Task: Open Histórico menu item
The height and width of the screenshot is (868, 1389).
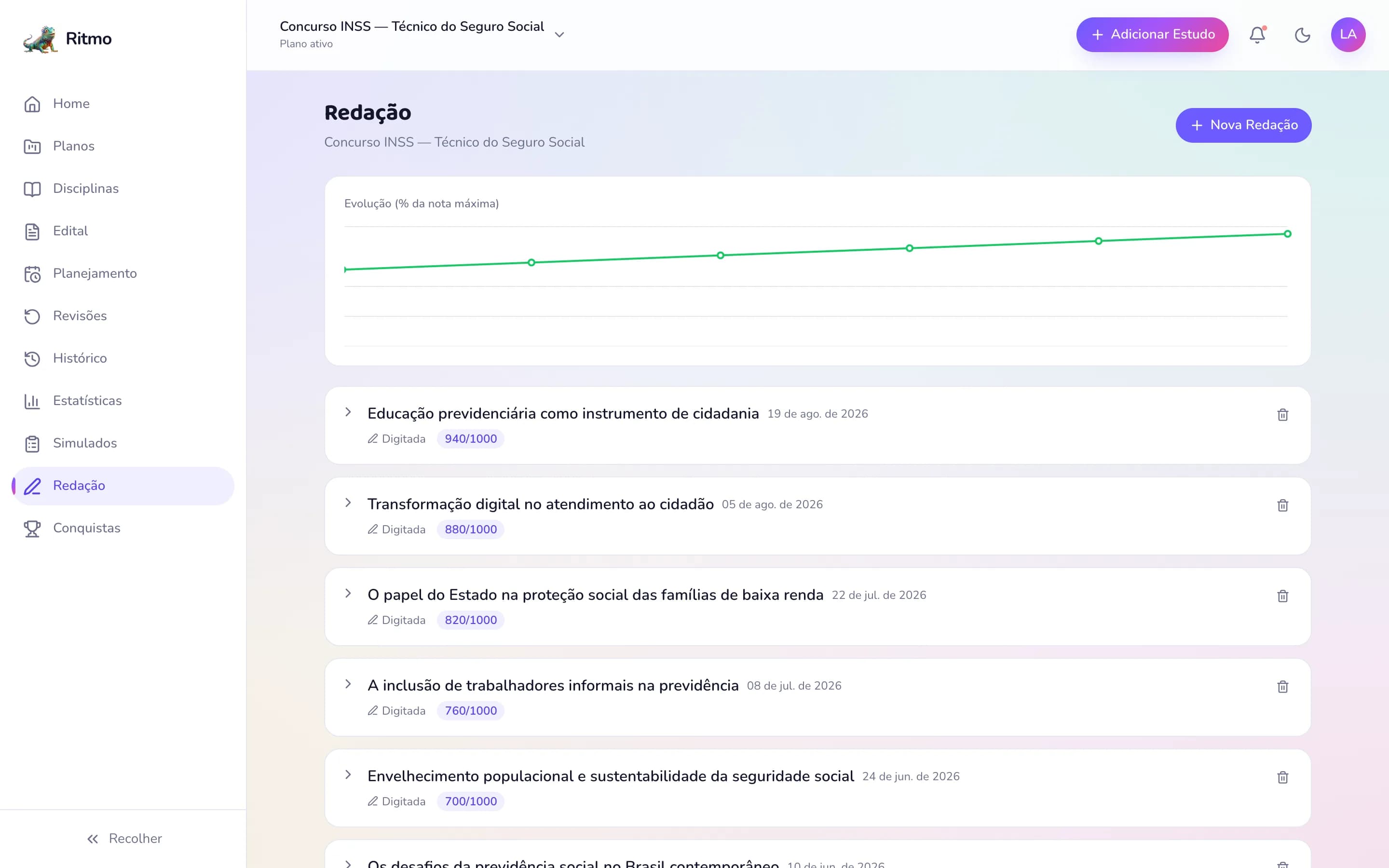Action: click(x=123, y=359)
